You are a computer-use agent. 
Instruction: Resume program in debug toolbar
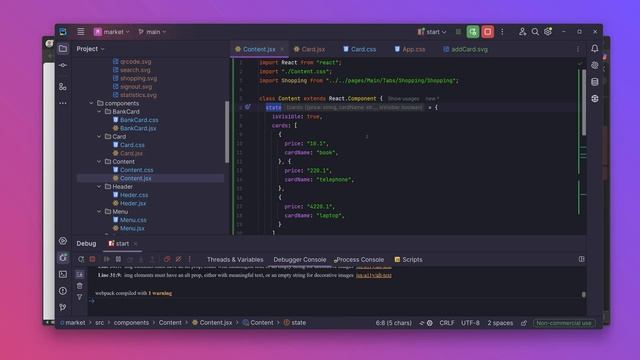pyautogui.click(x=107, y=259)
